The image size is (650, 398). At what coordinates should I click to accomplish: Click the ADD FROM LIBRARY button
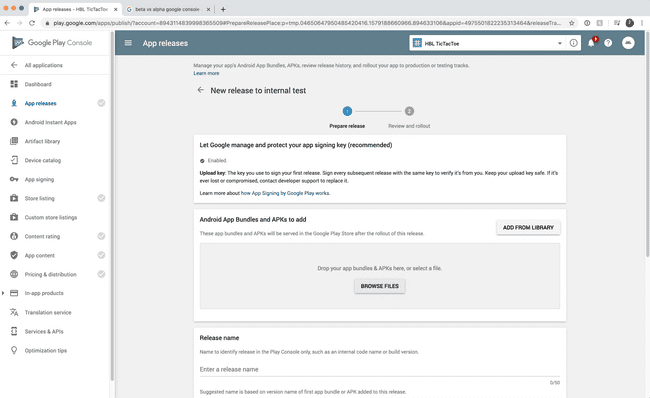pos(528,228)
